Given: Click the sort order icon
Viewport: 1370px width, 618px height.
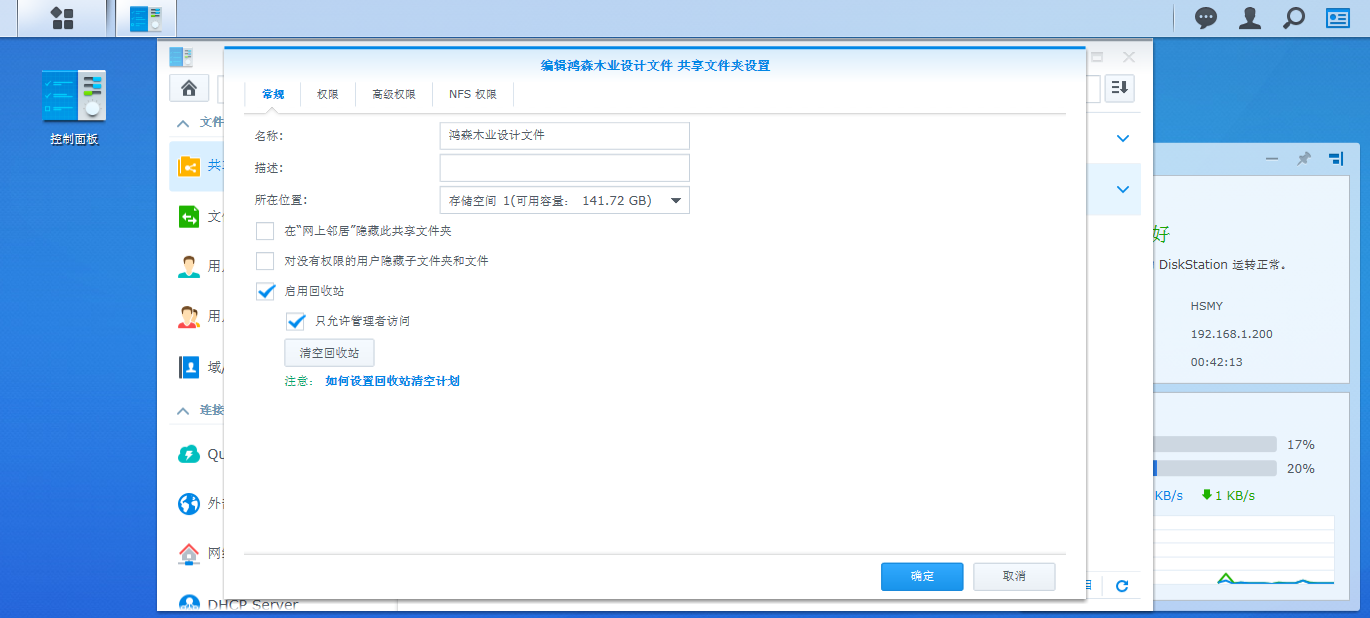Looking at the screenshot, I should point(1119,88).
